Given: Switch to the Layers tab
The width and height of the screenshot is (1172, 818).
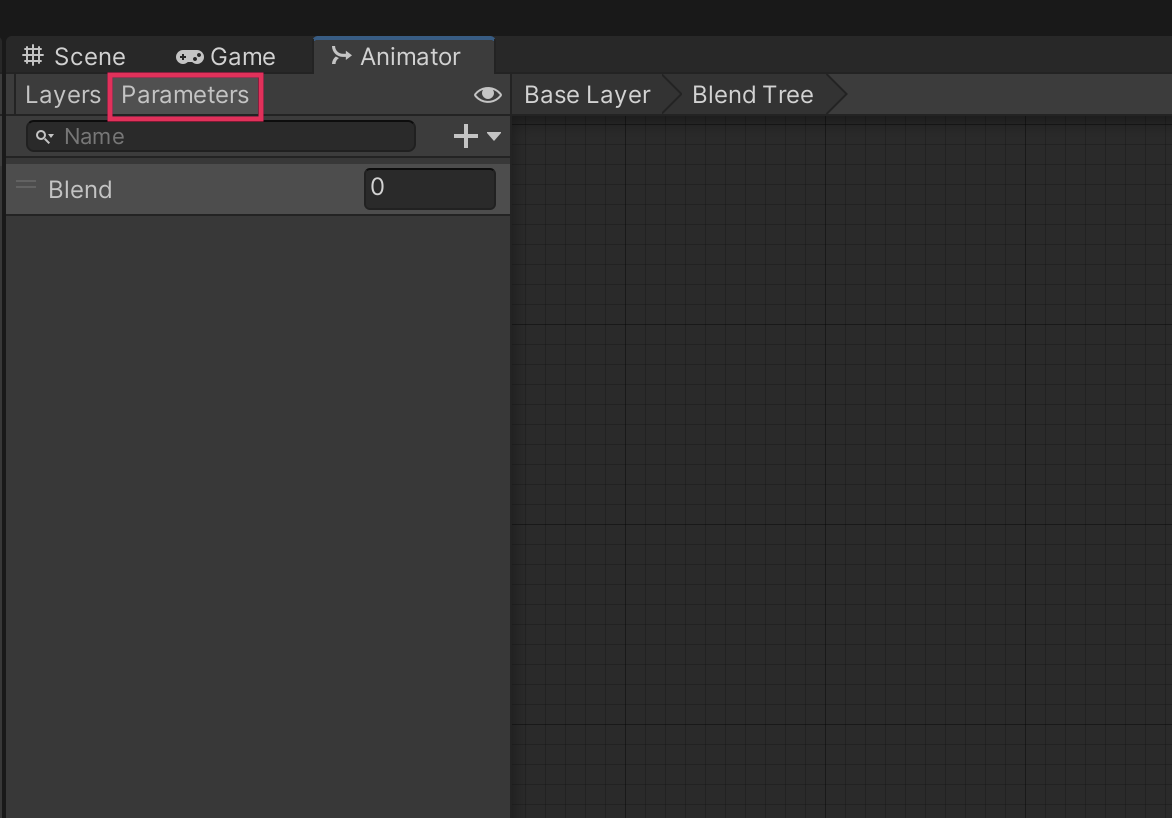Looking at the screenshot, I should pos(62,95).
